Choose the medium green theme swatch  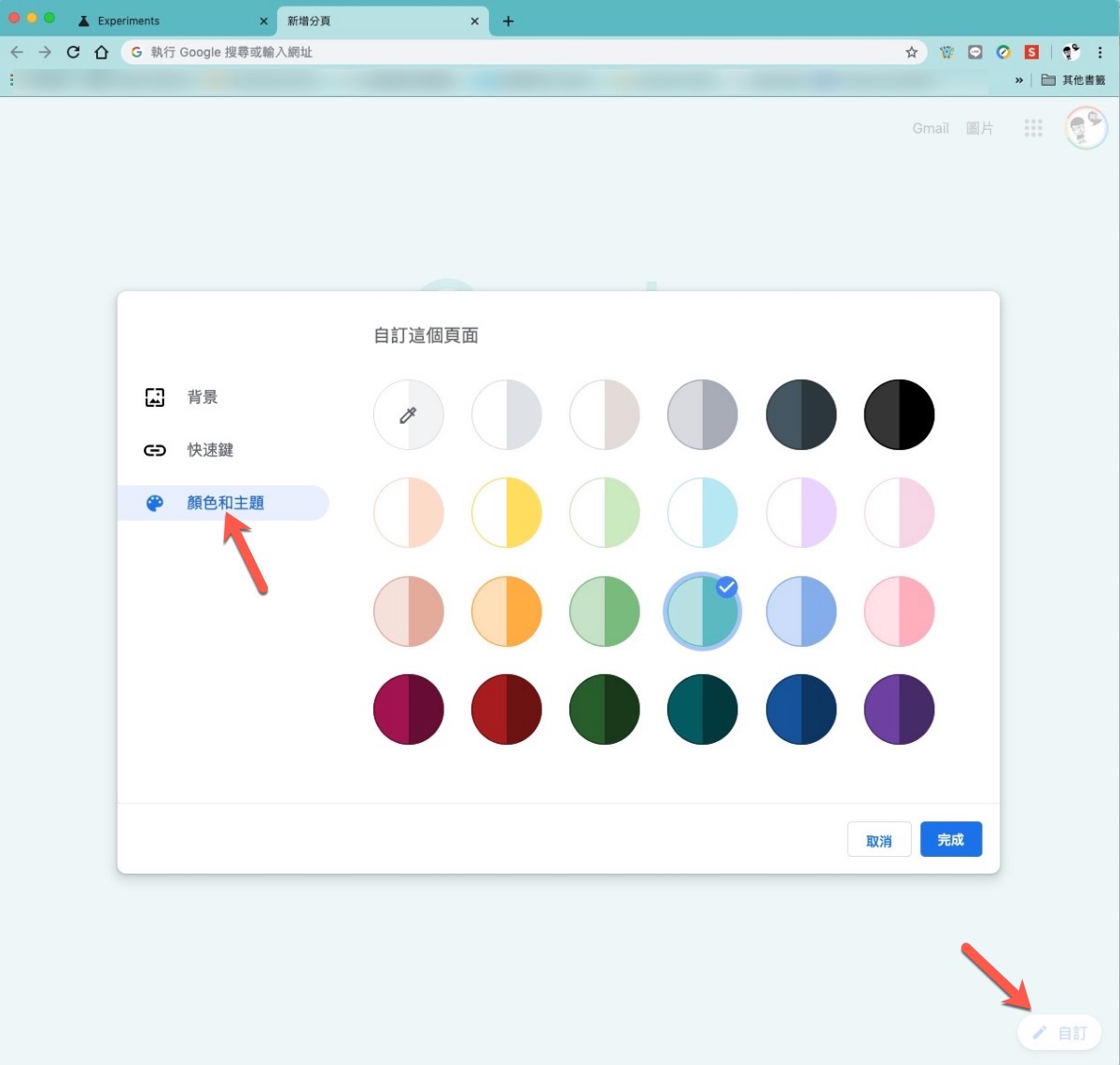click(605, 611)
